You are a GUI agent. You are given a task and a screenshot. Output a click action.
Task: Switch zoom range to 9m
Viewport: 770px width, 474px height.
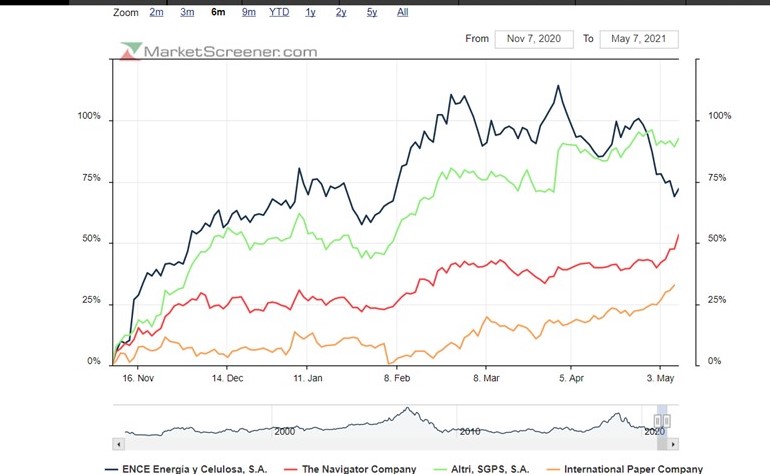[248, 12]
